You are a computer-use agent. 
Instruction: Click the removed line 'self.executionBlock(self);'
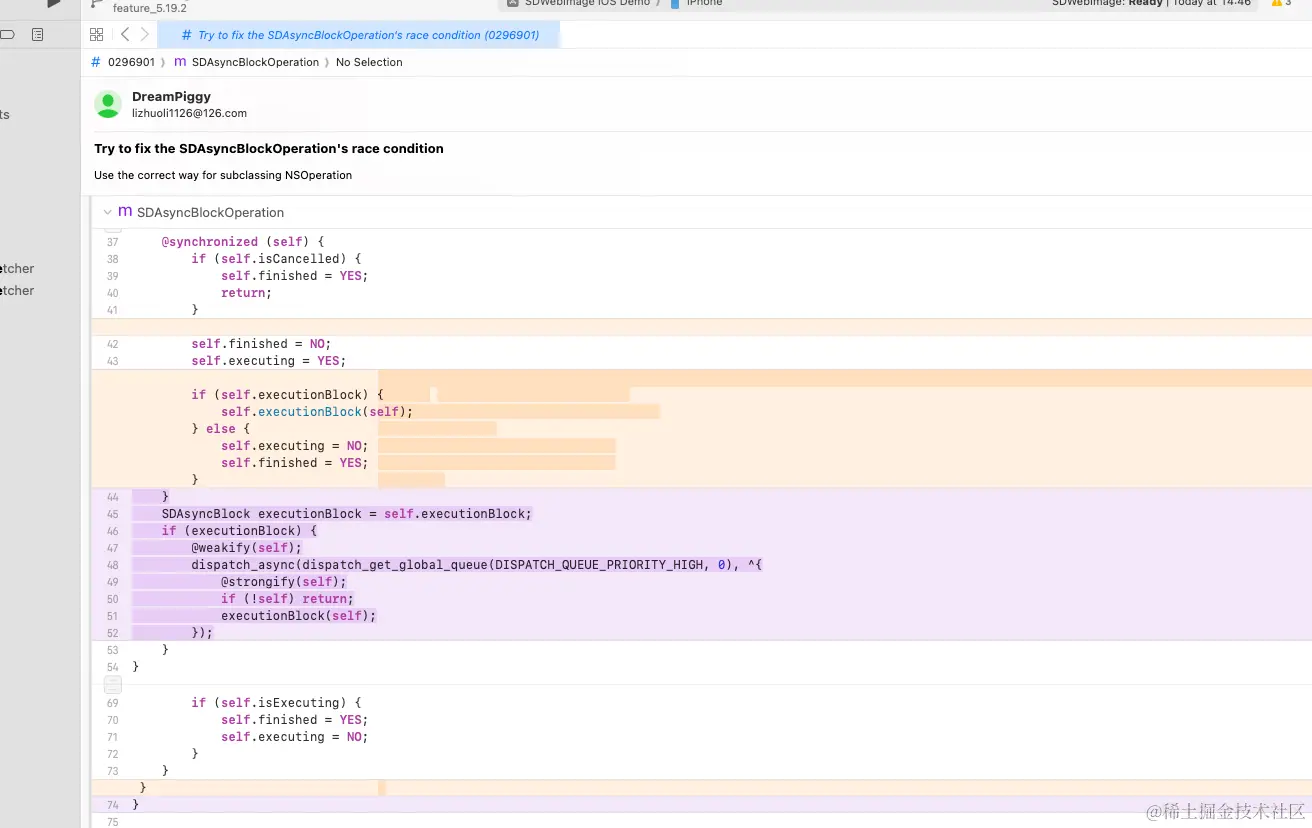coord(317,412)
